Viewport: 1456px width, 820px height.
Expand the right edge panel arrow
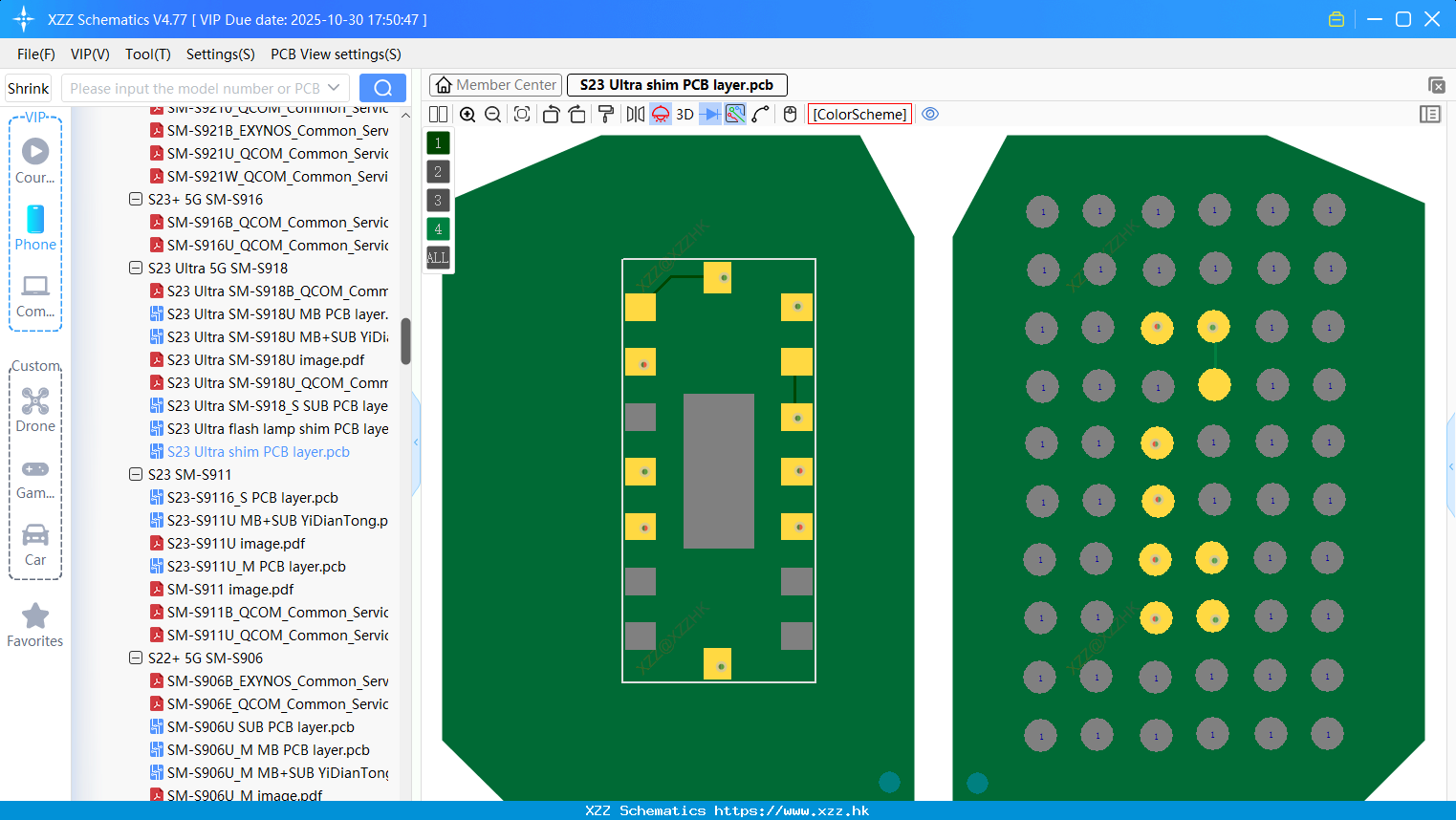coord(1451,466)
